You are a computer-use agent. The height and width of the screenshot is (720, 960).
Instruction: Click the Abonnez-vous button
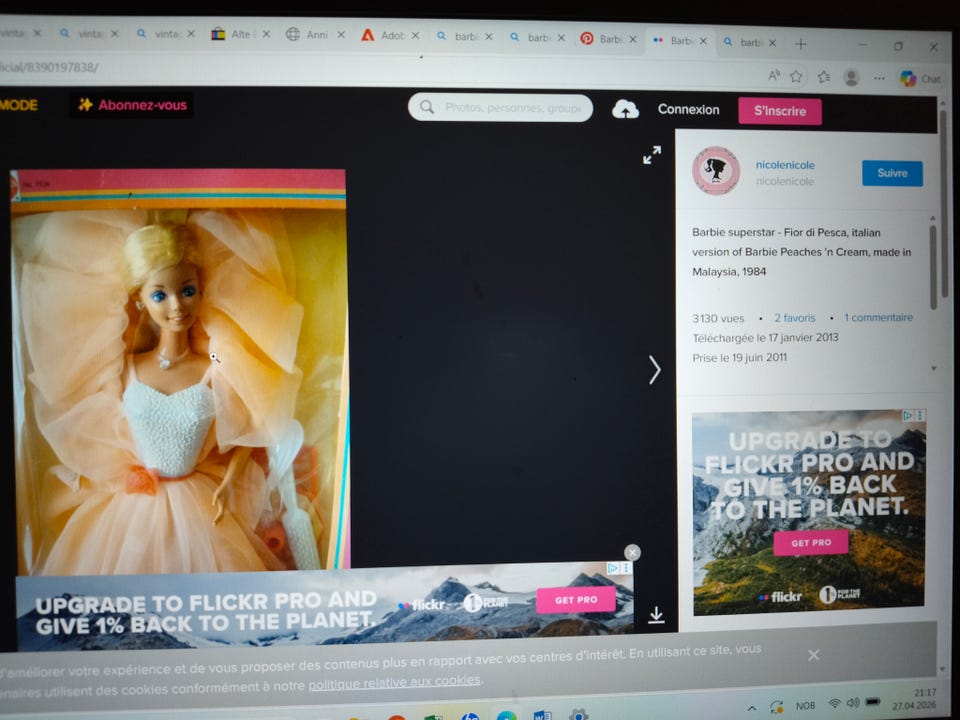[x=132, y=105]
